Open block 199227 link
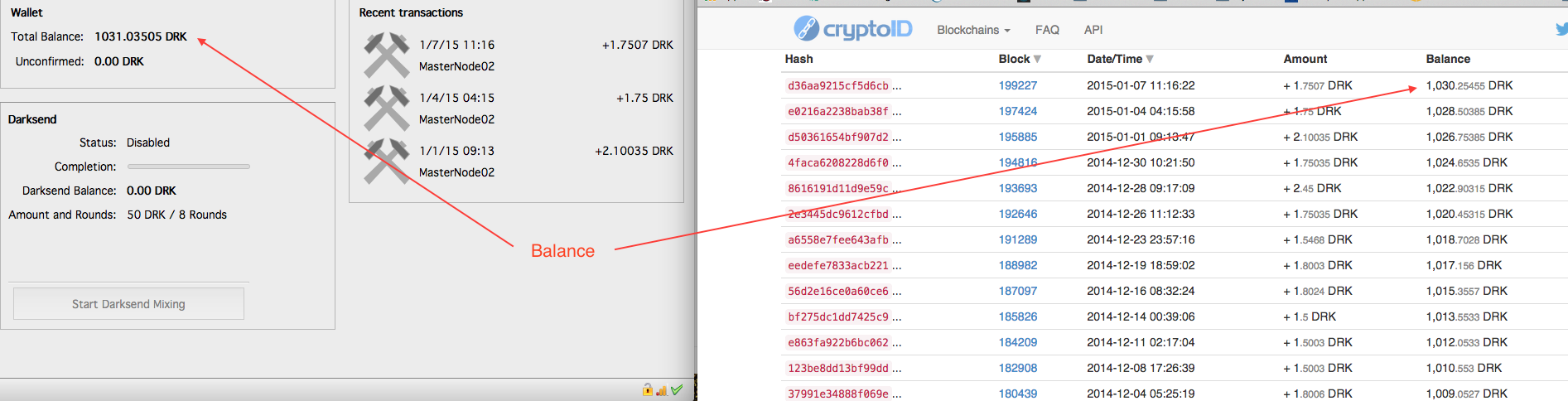 click(1018, 85)
